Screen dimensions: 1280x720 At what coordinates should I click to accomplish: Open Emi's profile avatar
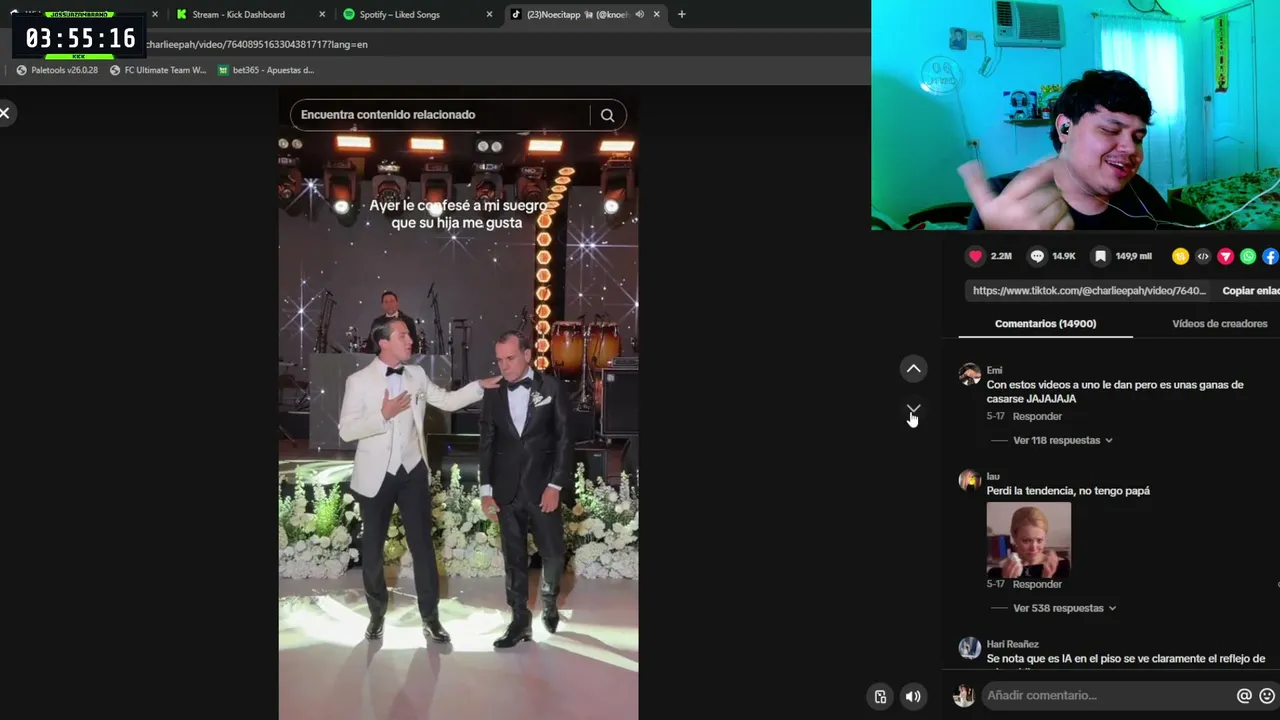click(x=969, y=374)
